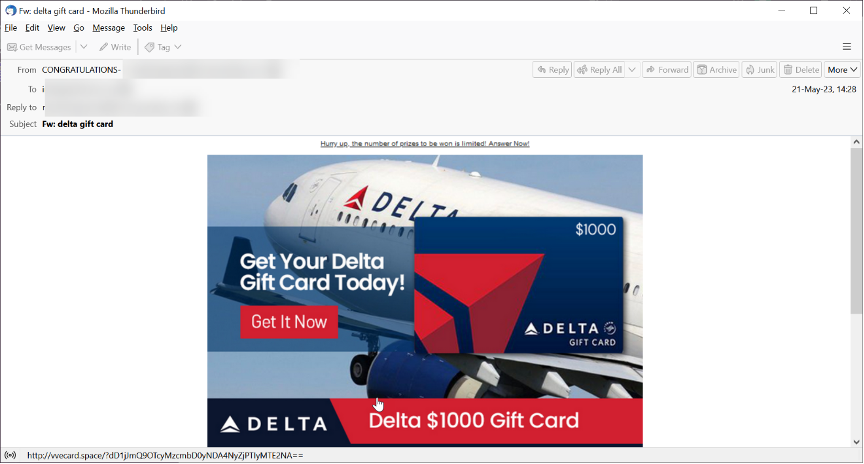Image resolution: width=864 pixels, height=464 pixels.
Task: Expand the Reply All options arrow
Action: pos(632,70)
